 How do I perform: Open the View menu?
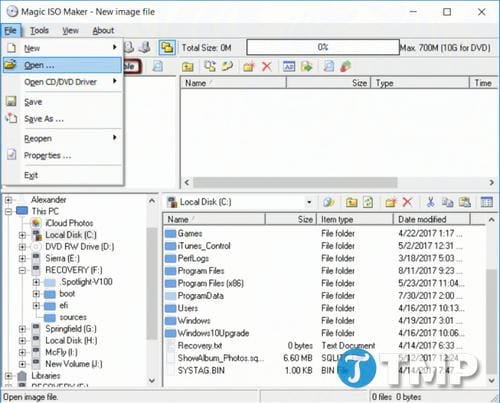coord(70,31)
